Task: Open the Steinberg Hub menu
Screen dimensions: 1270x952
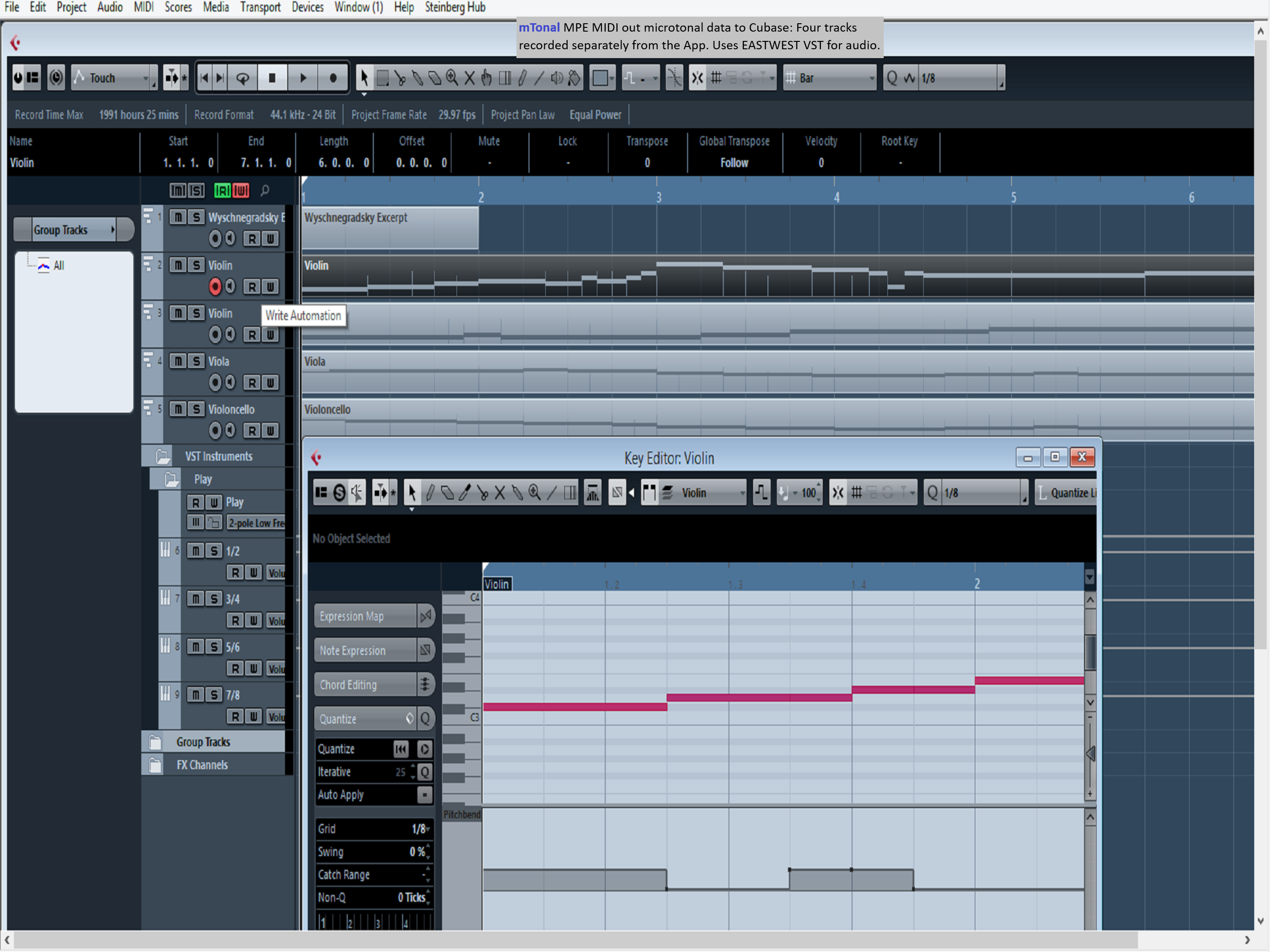Action: [x=455, y=7]
